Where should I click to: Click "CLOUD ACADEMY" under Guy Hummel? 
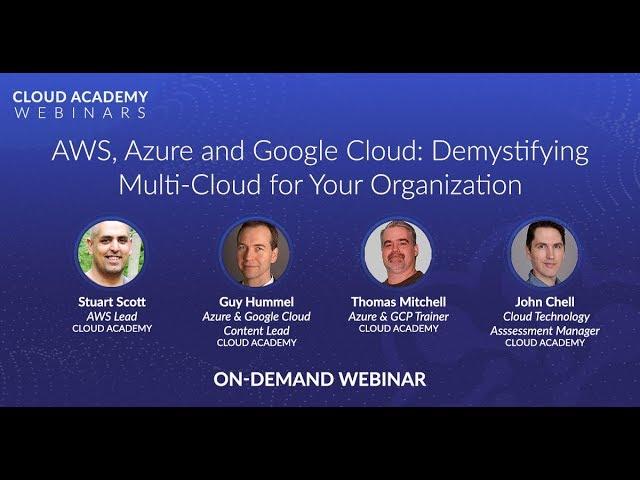pos(256,343)
